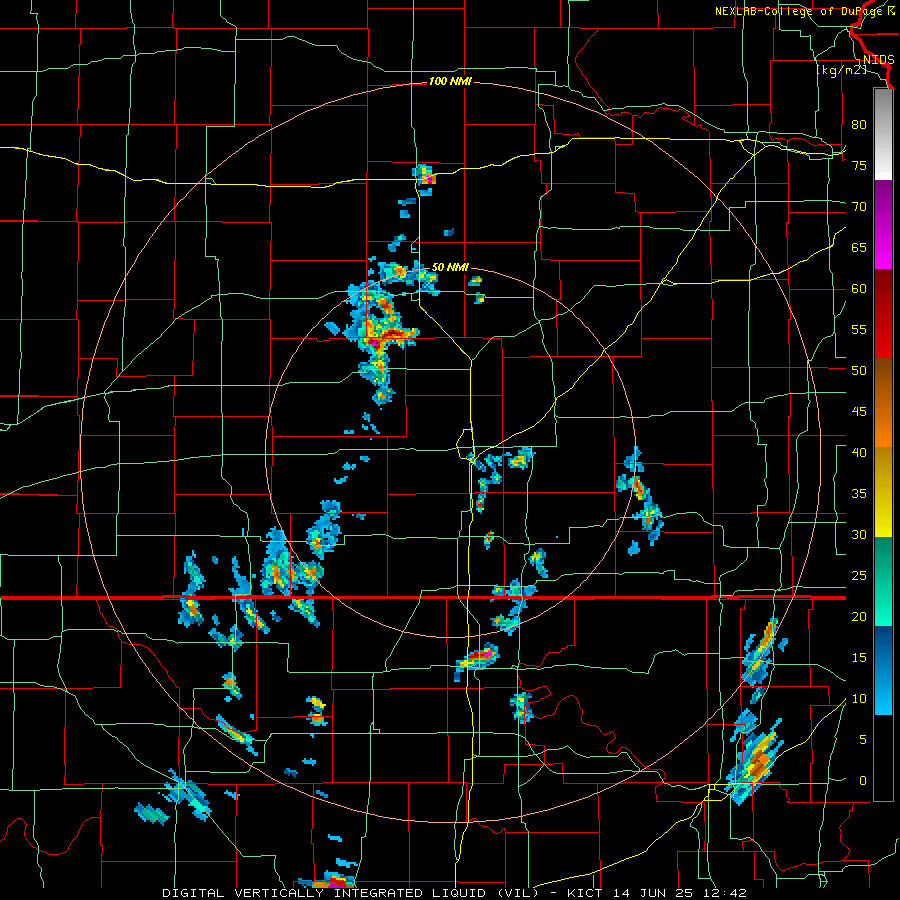Click the 100 NMI range ring label
This screenshot has width=900, height=900.
(x=450, y=82)
